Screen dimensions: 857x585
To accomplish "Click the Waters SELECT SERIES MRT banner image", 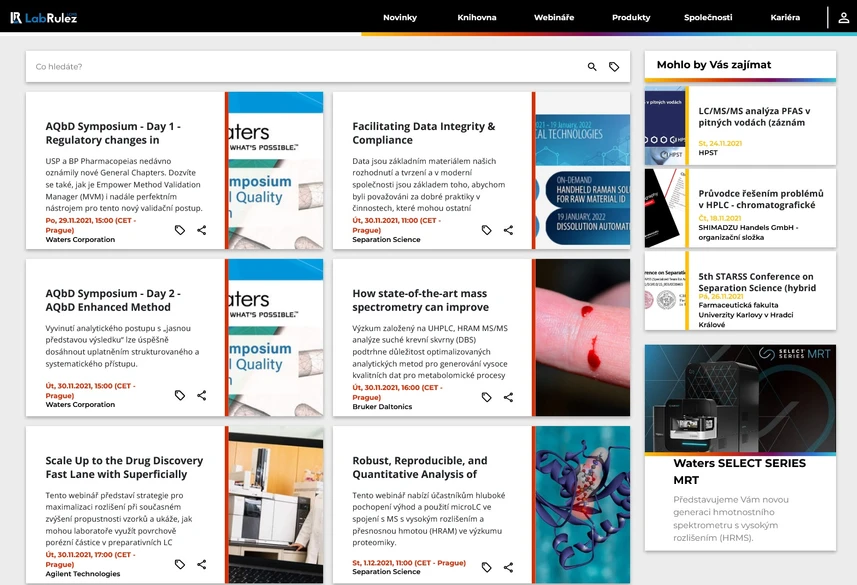I will [740, 399].
